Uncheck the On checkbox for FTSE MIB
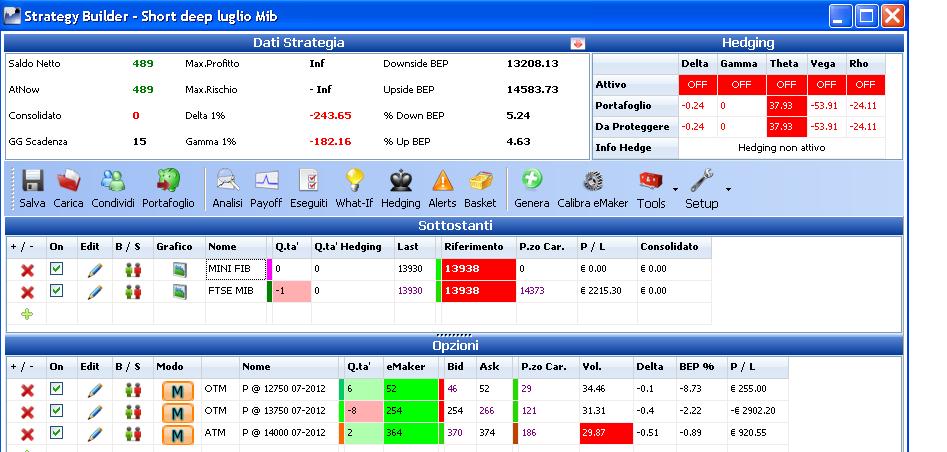947x452 pixels. click(x=56, y=291)
